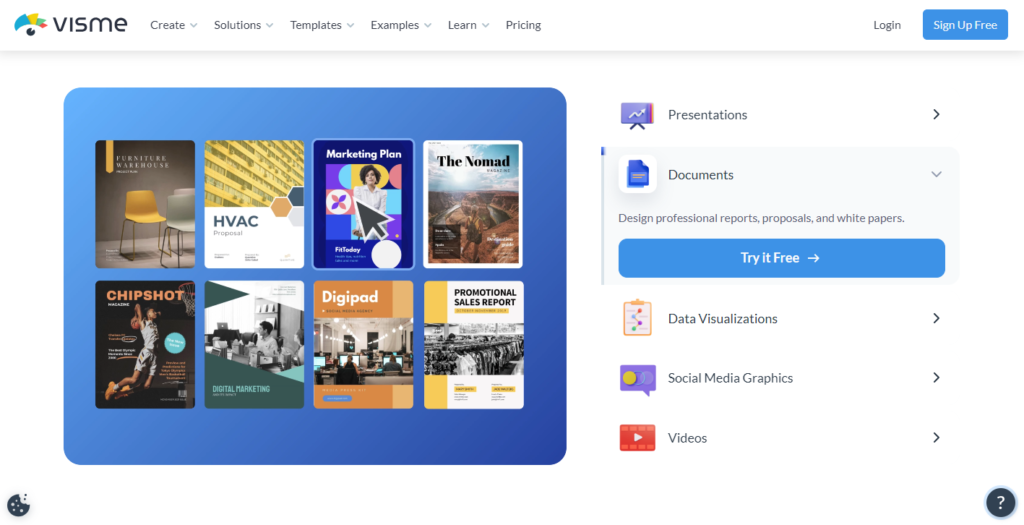This screenshot has height=525, width=1024.
Task: Open the Marketing Plan template thumbnail
Action: (363, 204)
